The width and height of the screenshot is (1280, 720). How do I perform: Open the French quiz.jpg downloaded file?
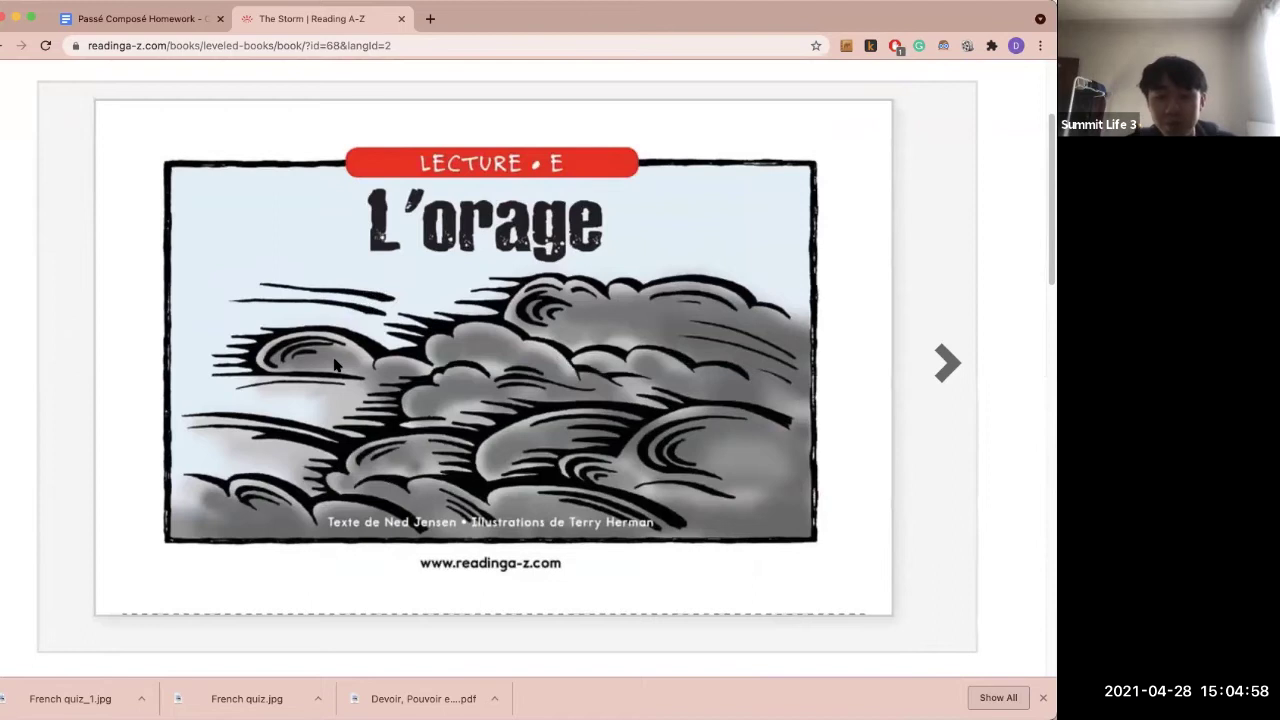pyautogui.click(x=246, y=699)
